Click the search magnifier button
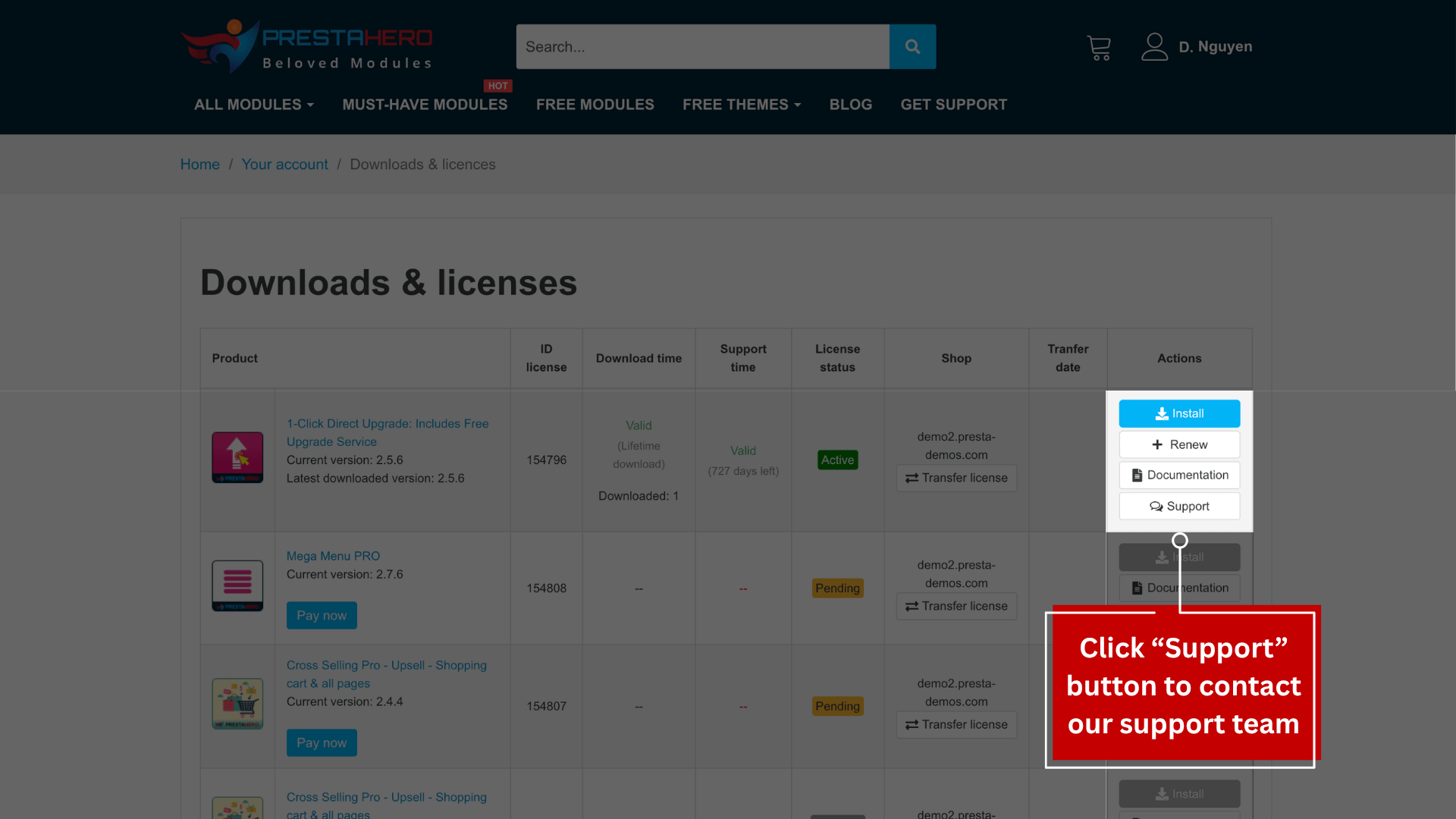The width and height of the screenshot is (1456, 819). pyautogui.click(x=912, y=47)
